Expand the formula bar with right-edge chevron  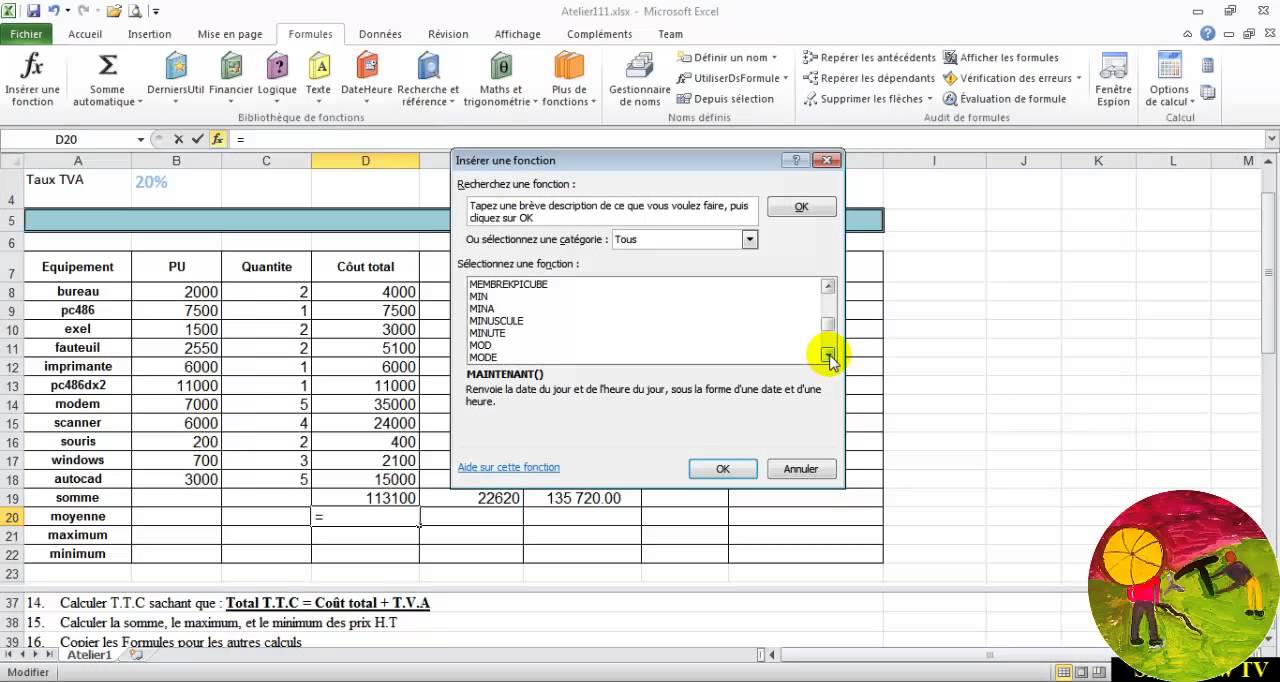coord(1272,140)
